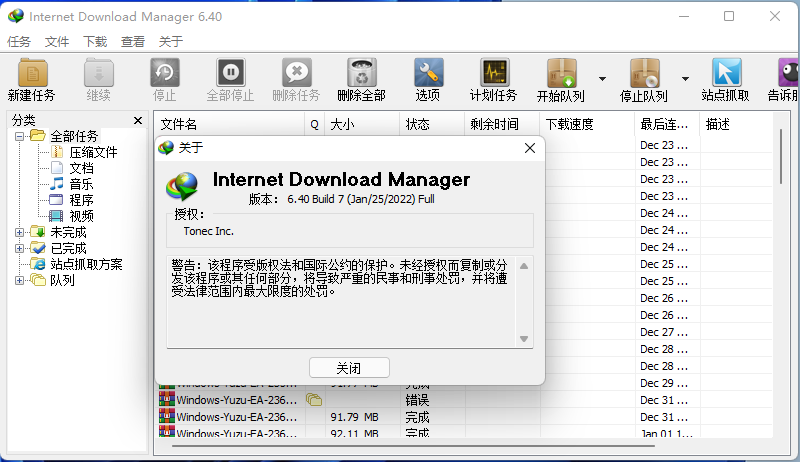This screenshot has height=462, width=800.
Task: Select 压缩文件 category
Action: tap(93, 152)
